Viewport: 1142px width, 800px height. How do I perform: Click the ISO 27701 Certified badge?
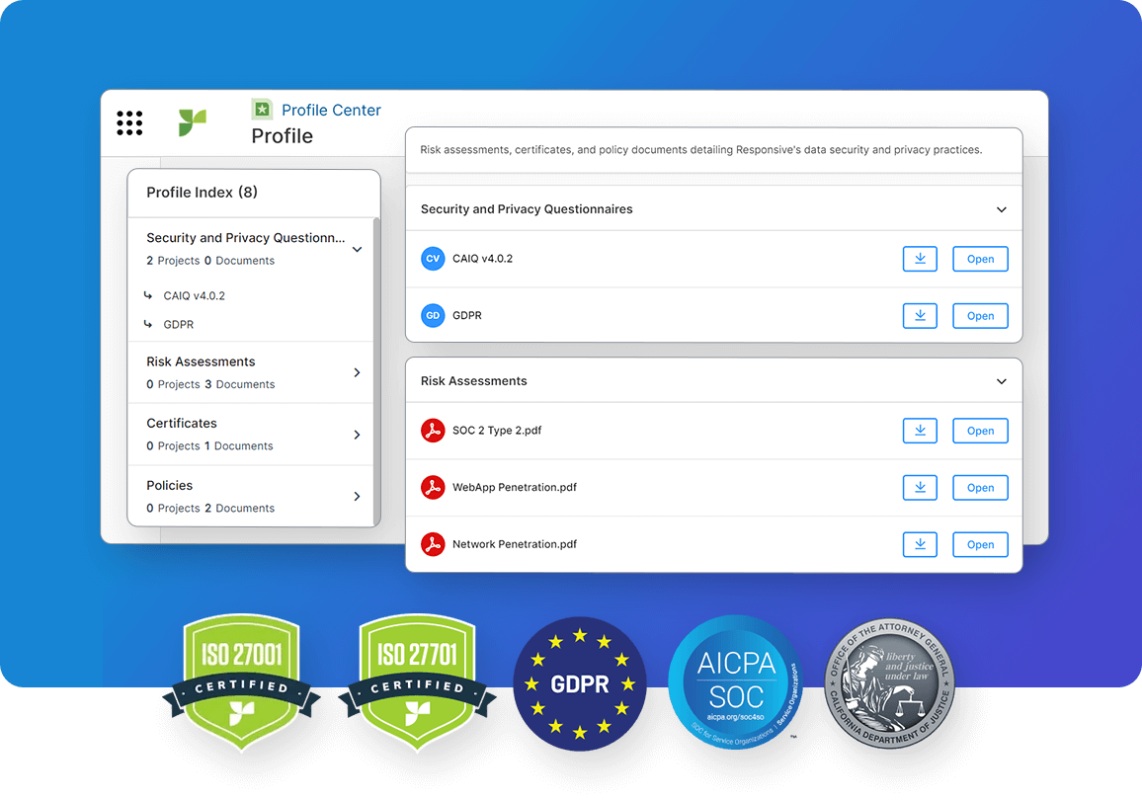click(x=417, y=681)
